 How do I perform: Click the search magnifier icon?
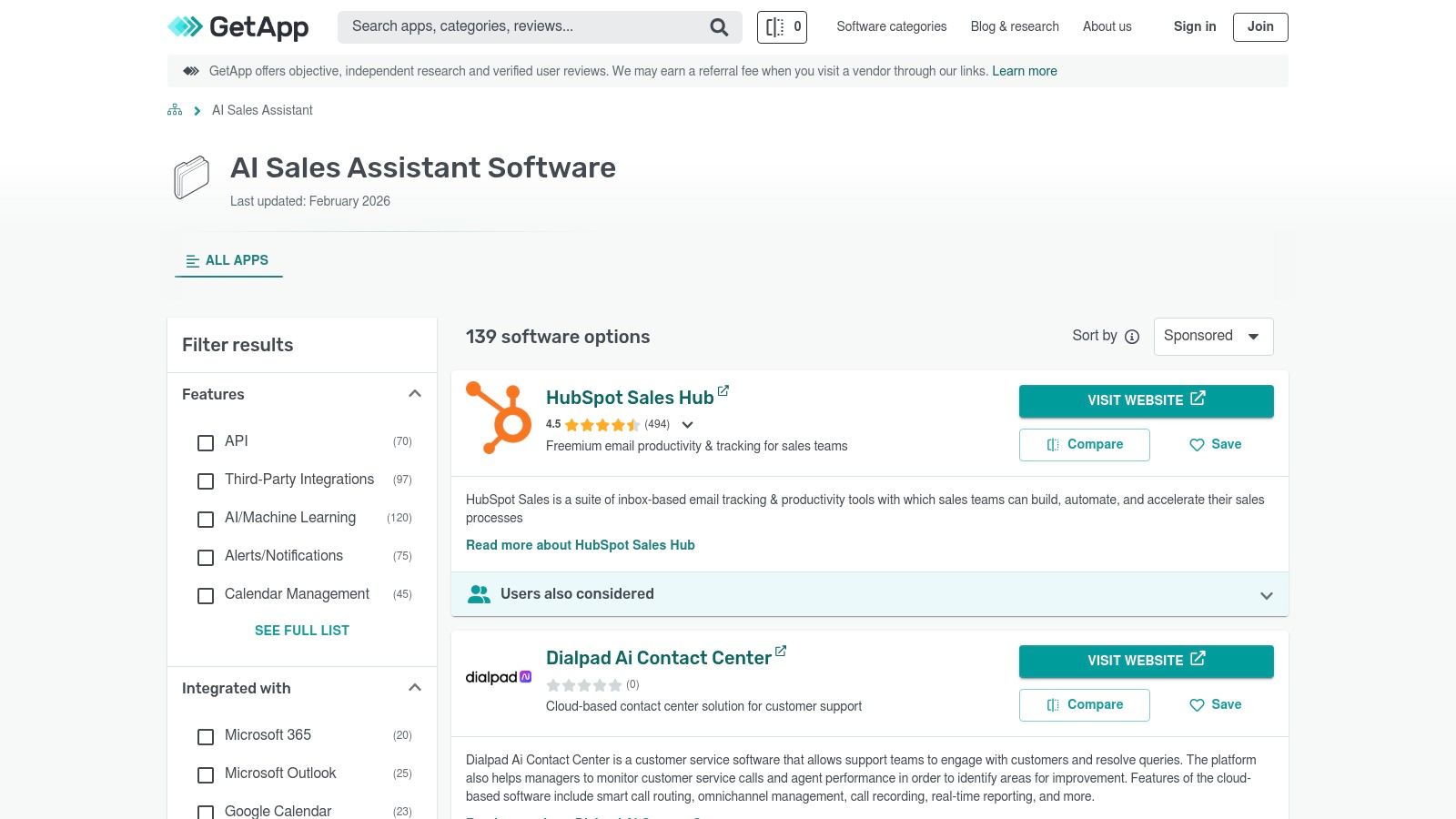click(719, 27)
